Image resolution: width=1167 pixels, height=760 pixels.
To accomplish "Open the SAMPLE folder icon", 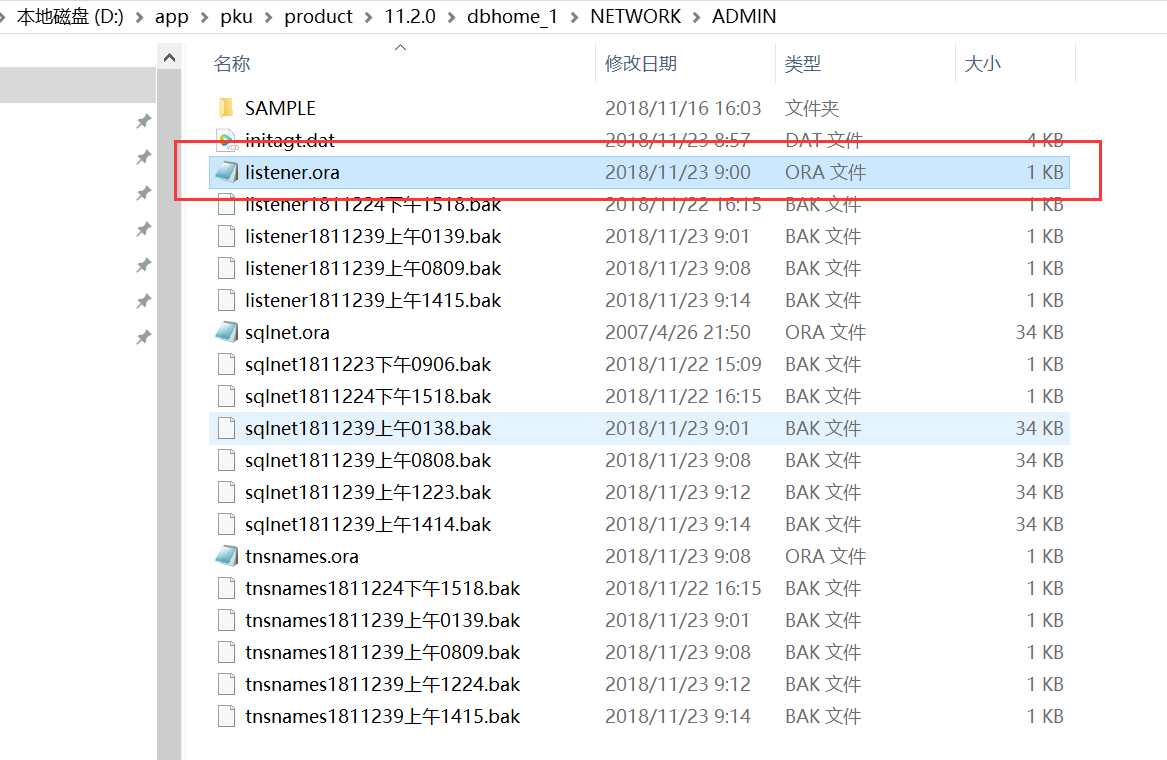I will point(226,109).
